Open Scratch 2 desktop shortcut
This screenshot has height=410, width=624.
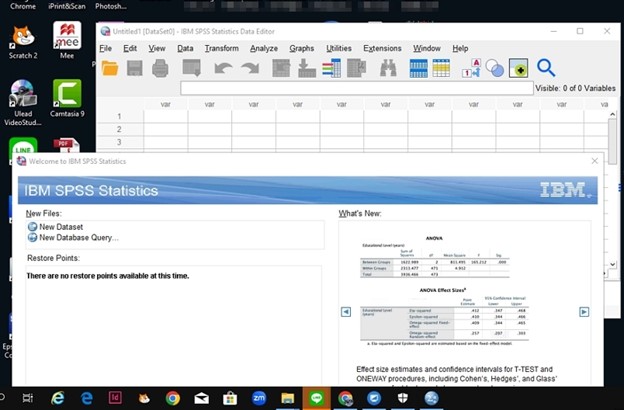click(23, 42)
